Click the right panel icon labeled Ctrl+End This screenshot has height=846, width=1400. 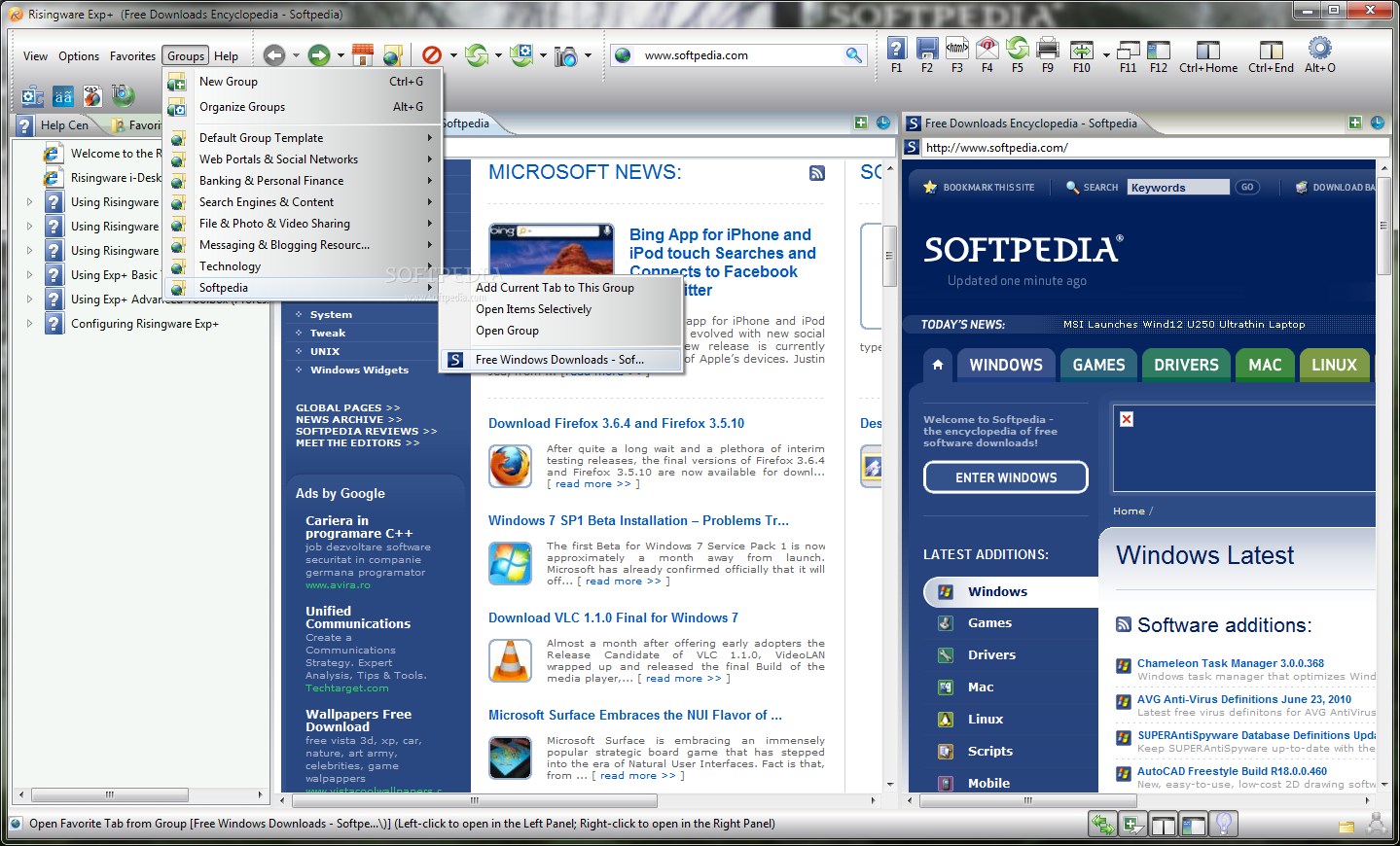pos(1272,50)
